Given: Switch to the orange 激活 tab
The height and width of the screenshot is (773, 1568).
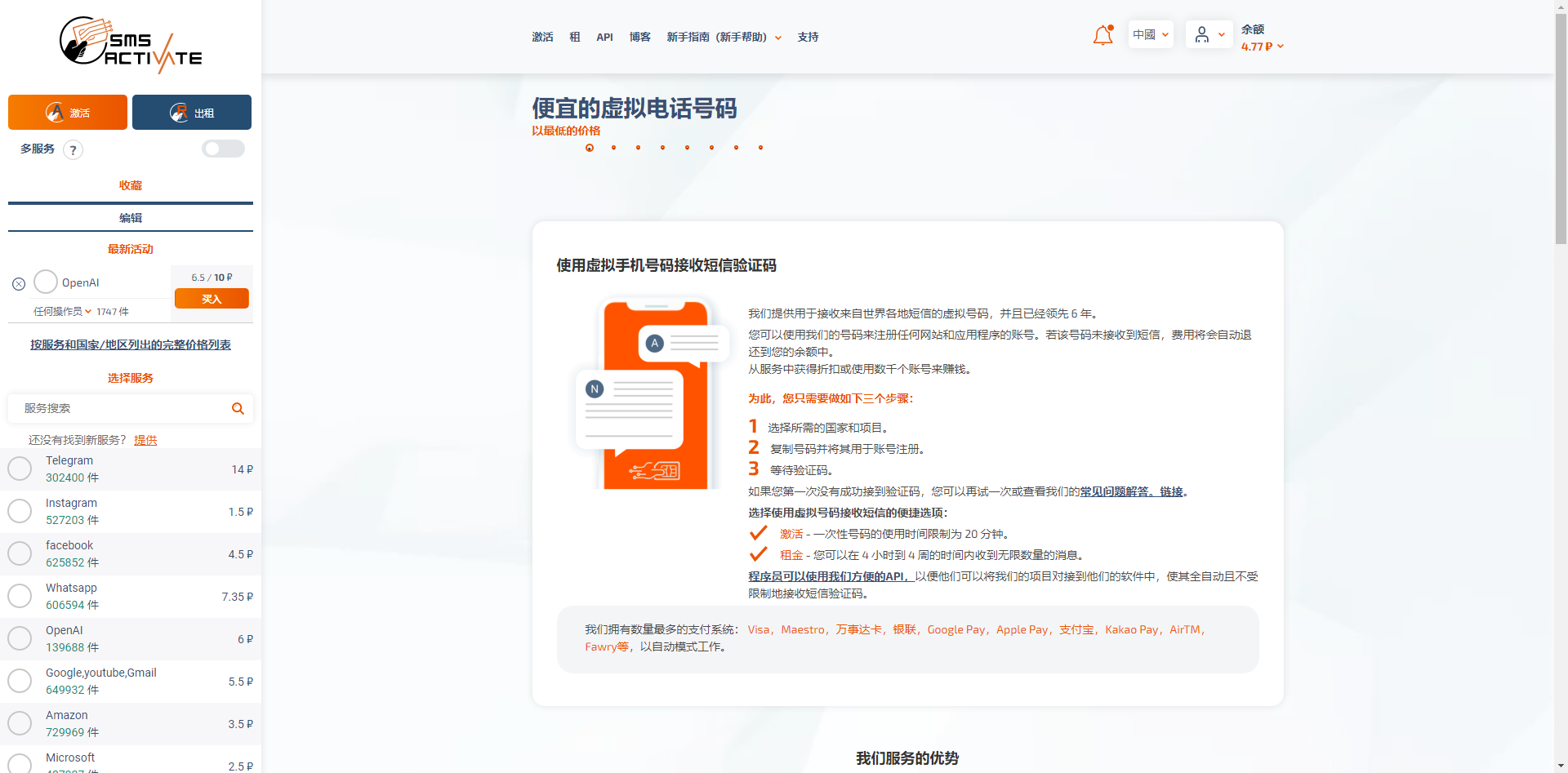Looking at the screenshot, I should (68, 112).
